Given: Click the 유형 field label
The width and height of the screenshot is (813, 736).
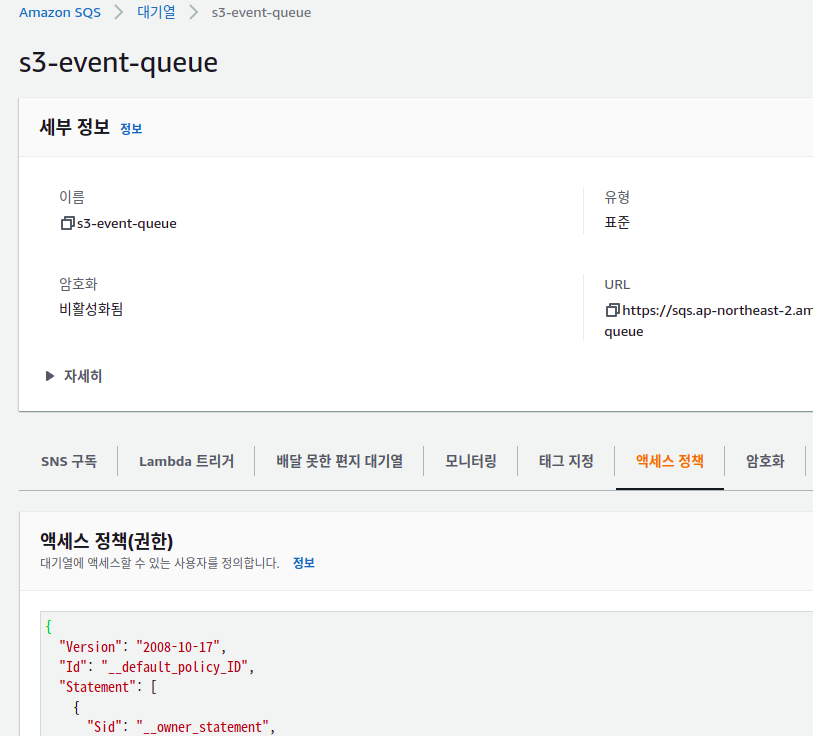Looking at the screenshot, I should (617, 197).
